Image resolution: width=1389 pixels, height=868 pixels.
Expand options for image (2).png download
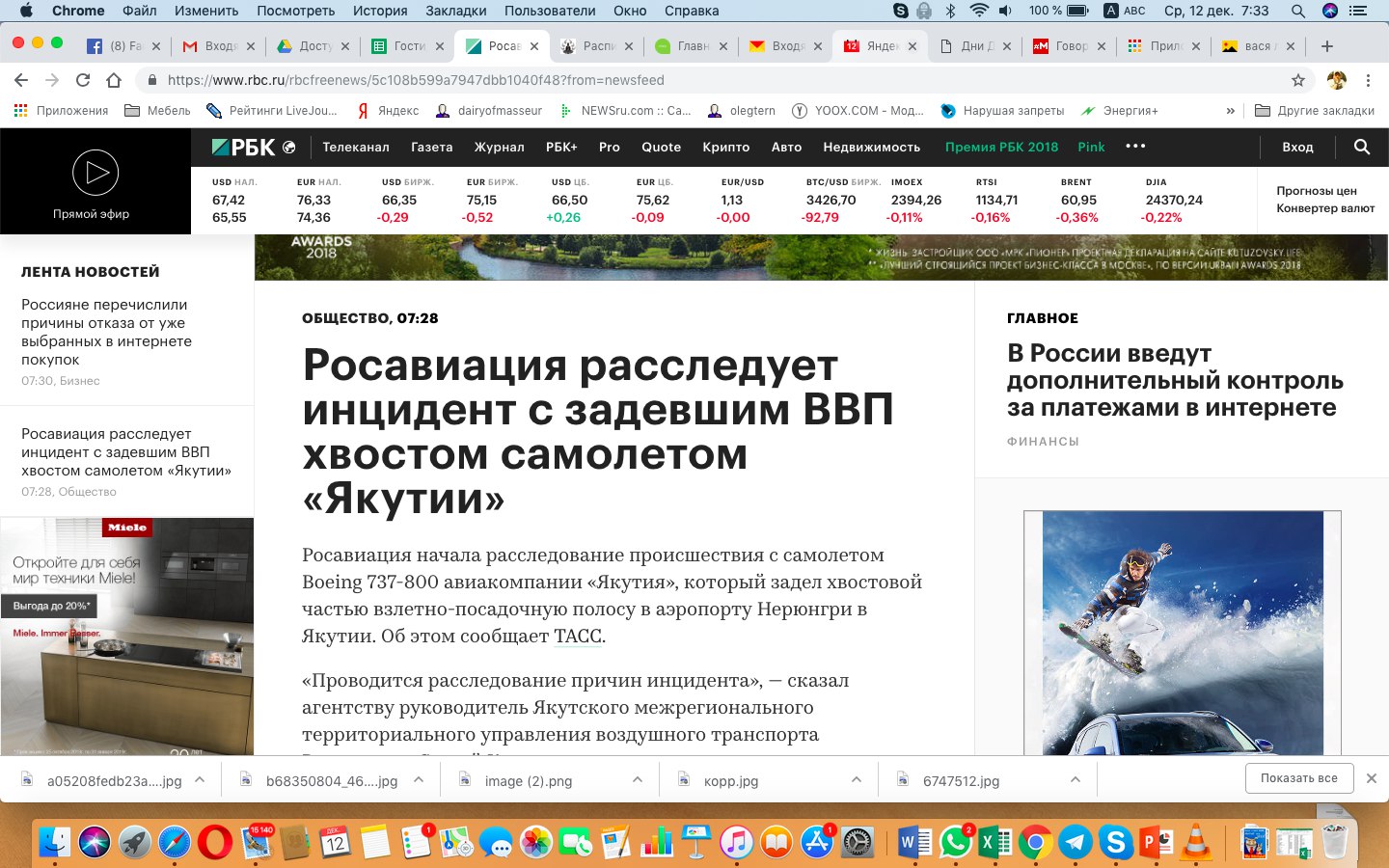638,779
